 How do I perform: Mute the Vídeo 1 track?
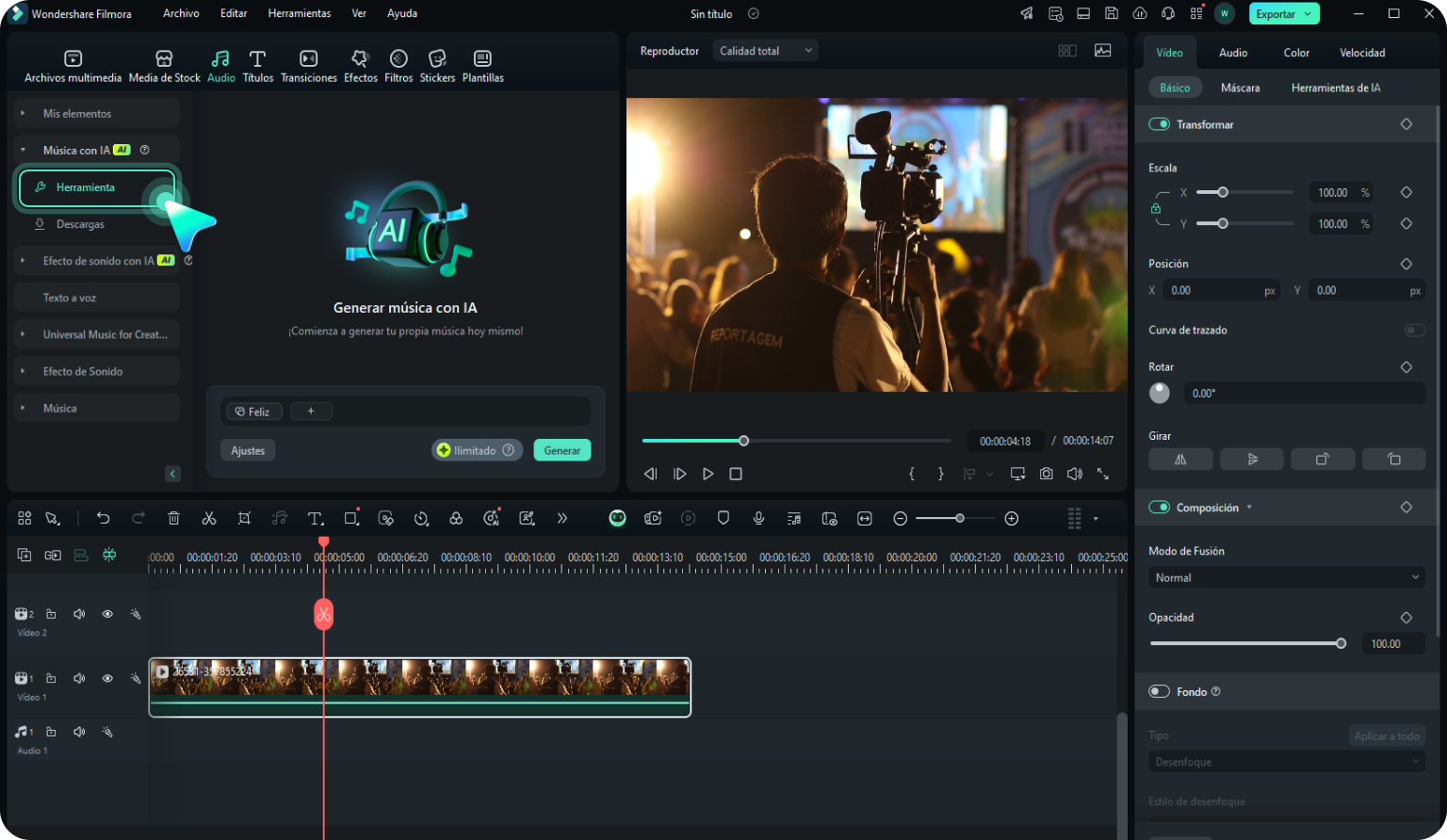pyautogui.click(x=79, y=678)
